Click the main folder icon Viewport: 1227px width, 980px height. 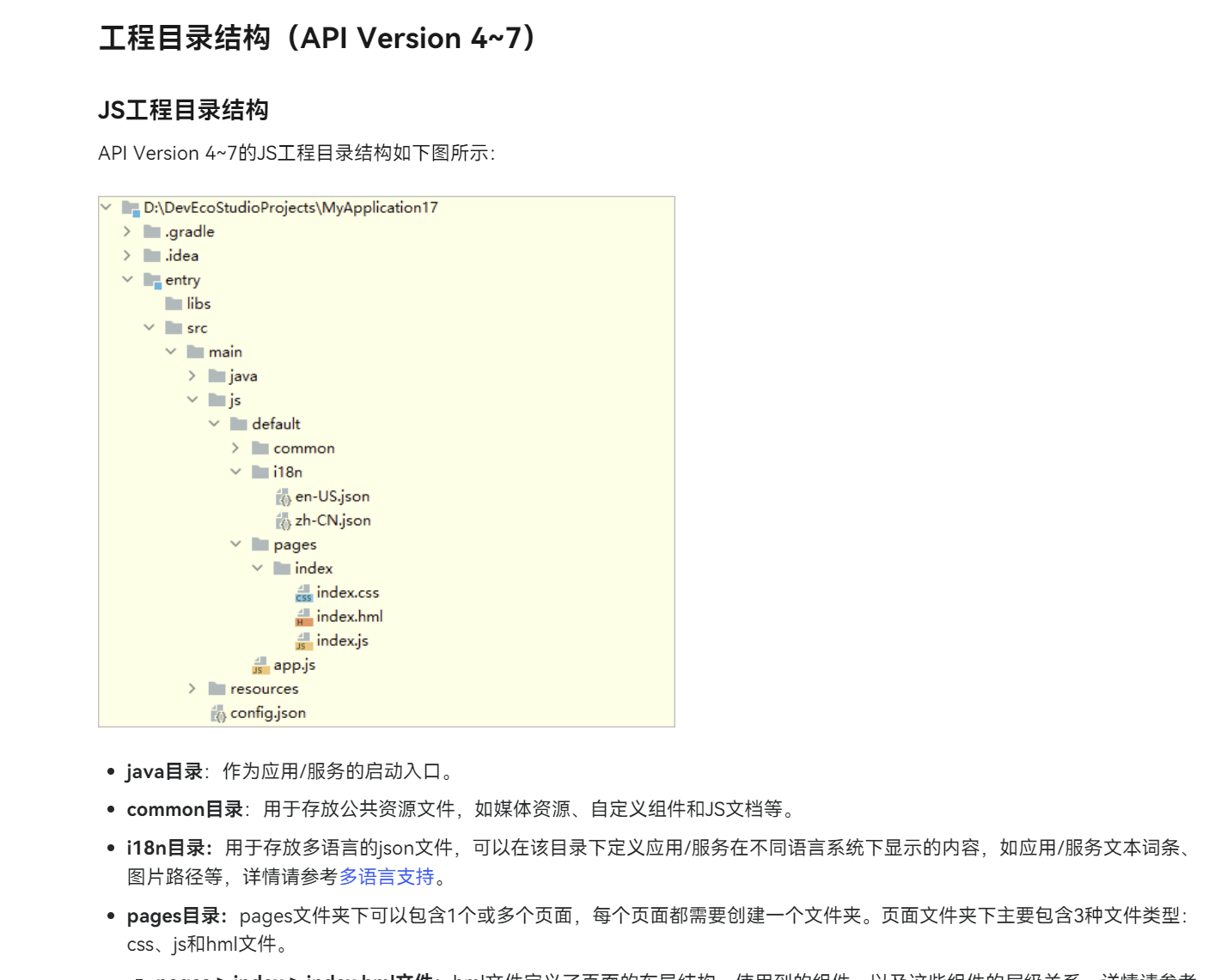[195, 352]
